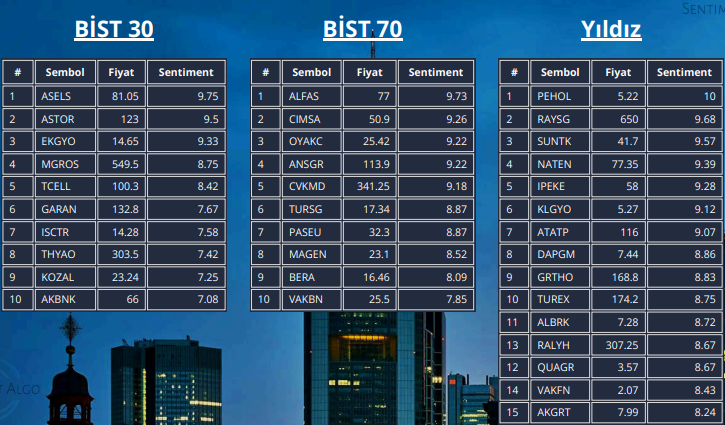Sort BİST 70 table by Fiyat header

click(369, 72)
